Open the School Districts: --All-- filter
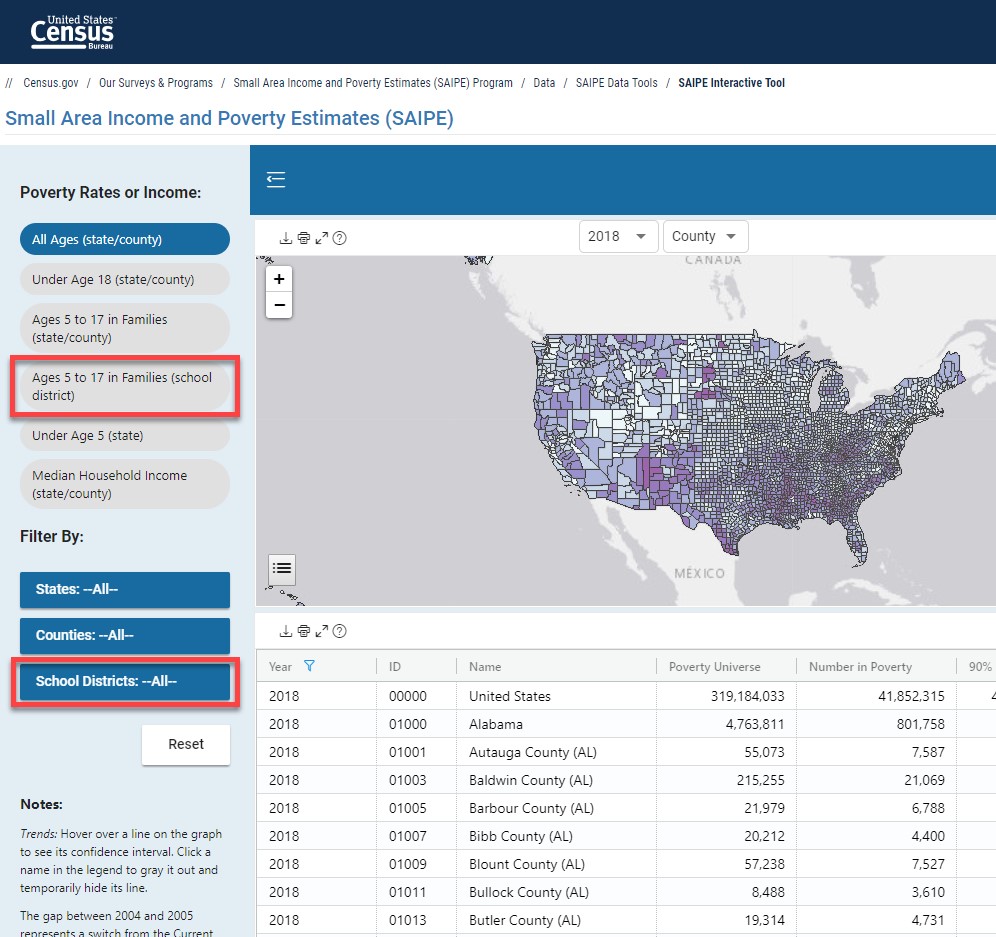Screen dimensions: 996x937 pyautogui.click(x=124, y=681)
